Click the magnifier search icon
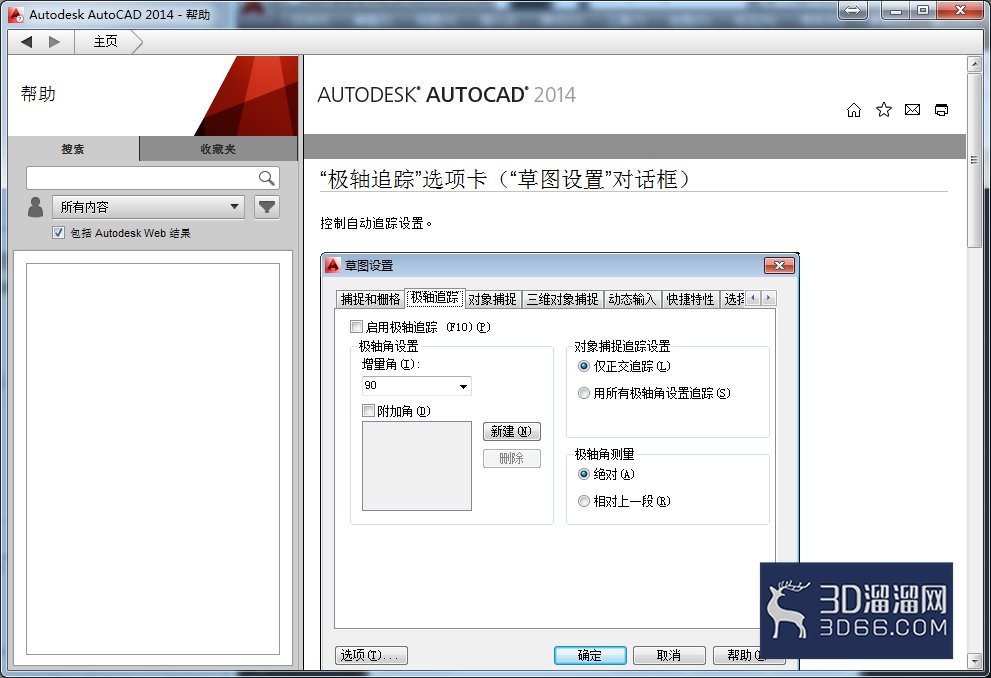Image resolution: width=991 pixels, height=678 pixels. 267,178
